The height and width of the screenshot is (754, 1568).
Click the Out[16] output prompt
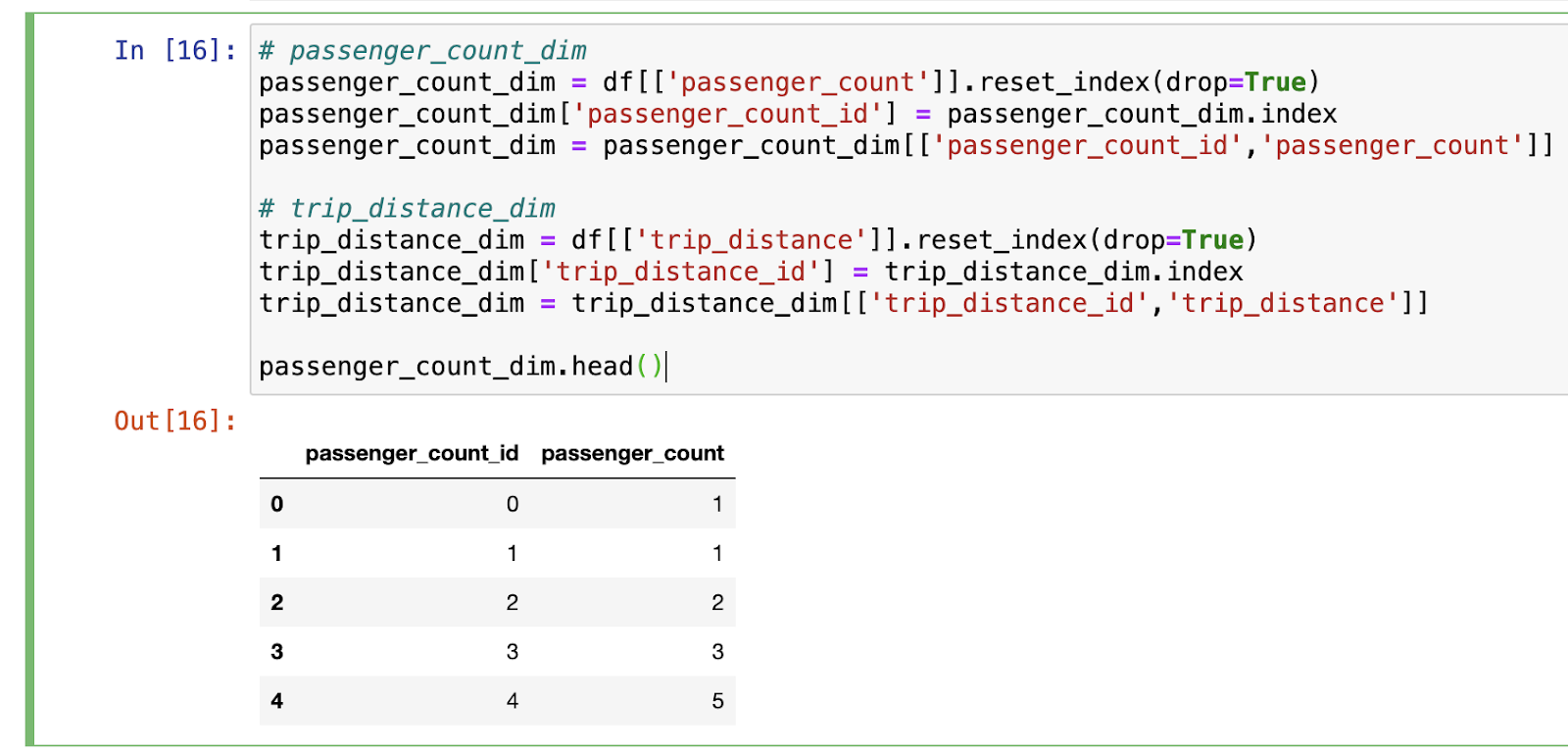pyautogui.click(x=174, y=422)
